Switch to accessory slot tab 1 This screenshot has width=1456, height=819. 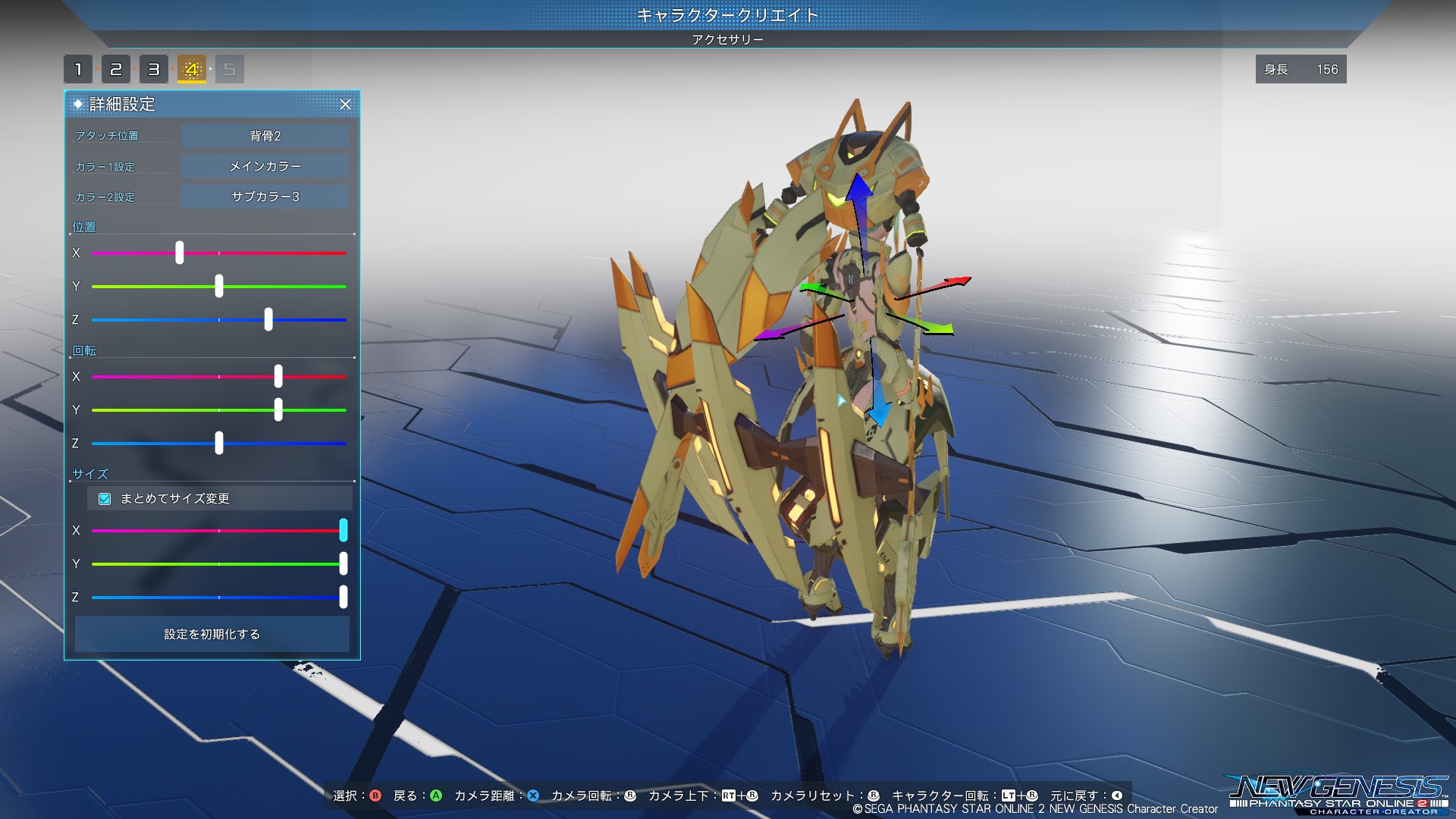pyautogui.click(x=77, y=70)
